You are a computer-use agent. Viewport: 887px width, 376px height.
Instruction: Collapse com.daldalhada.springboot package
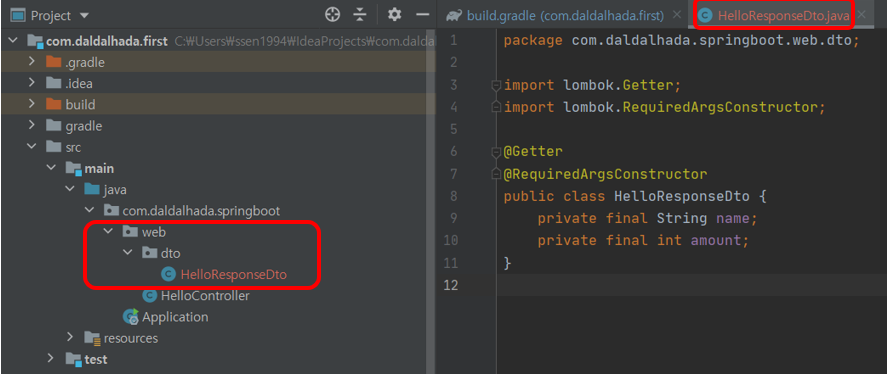click(x=89, y=210)
